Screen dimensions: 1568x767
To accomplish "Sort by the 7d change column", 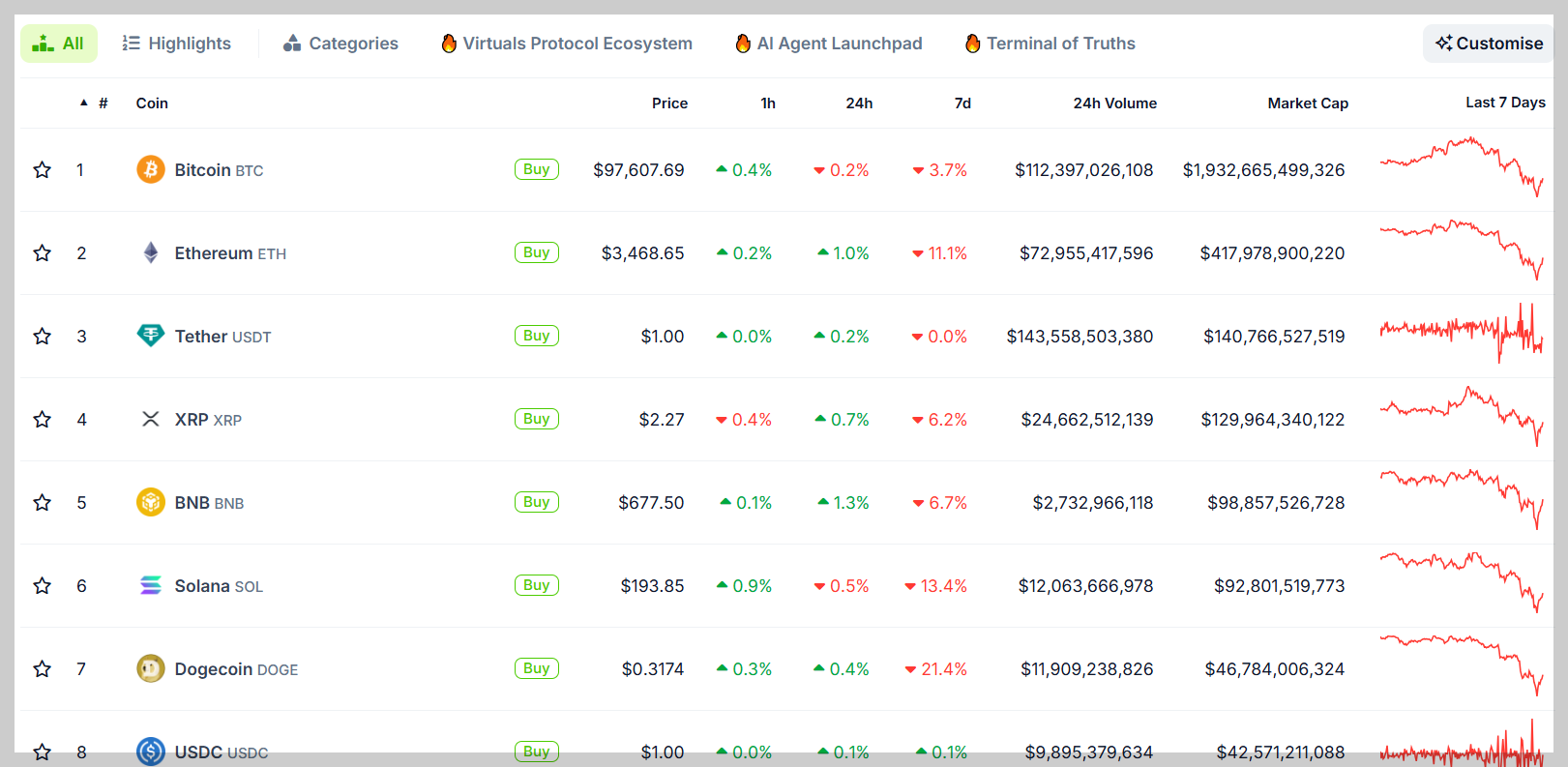I will 962,103.
